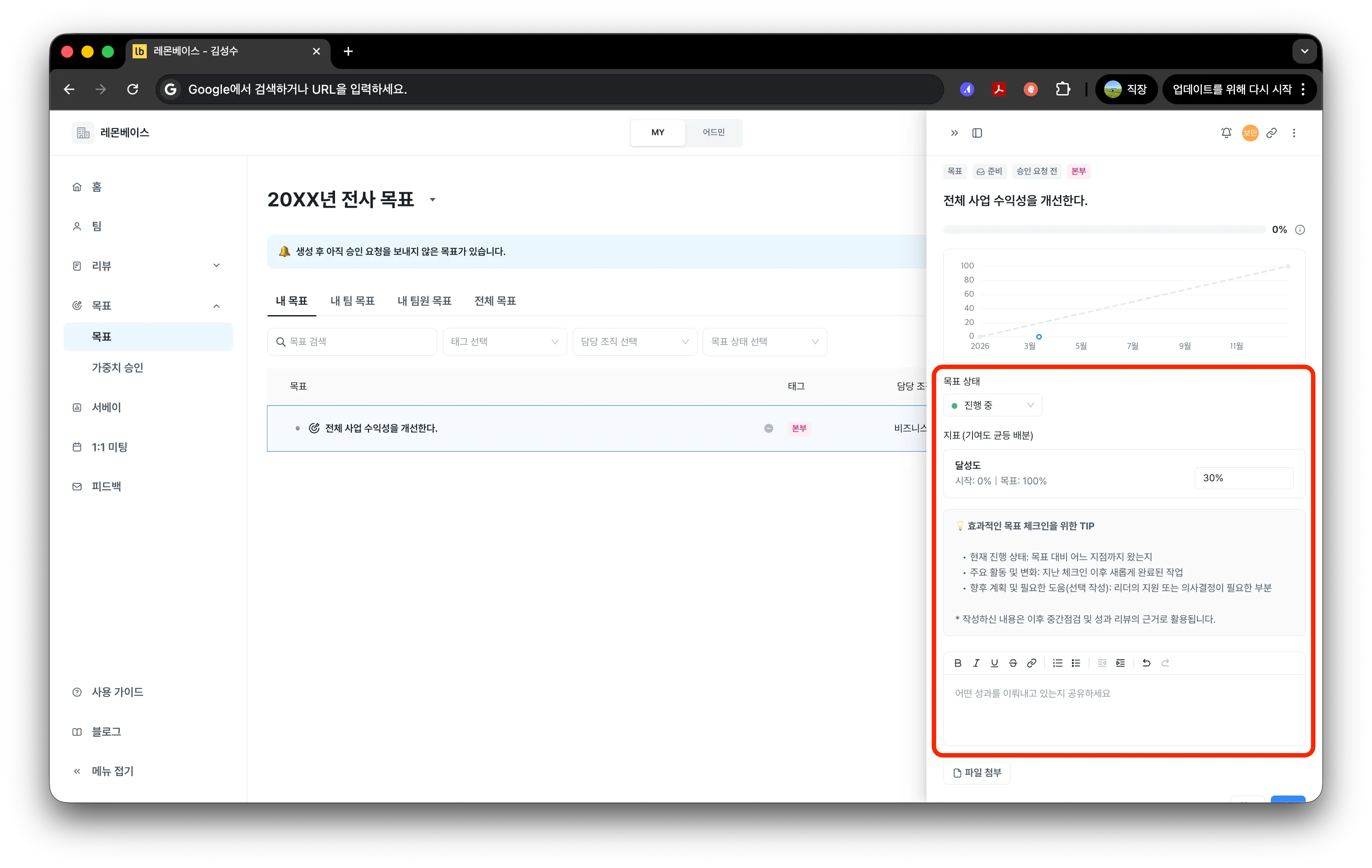
Task: Open the browser extensions puzzle icon
Action: pos(1063,89)
